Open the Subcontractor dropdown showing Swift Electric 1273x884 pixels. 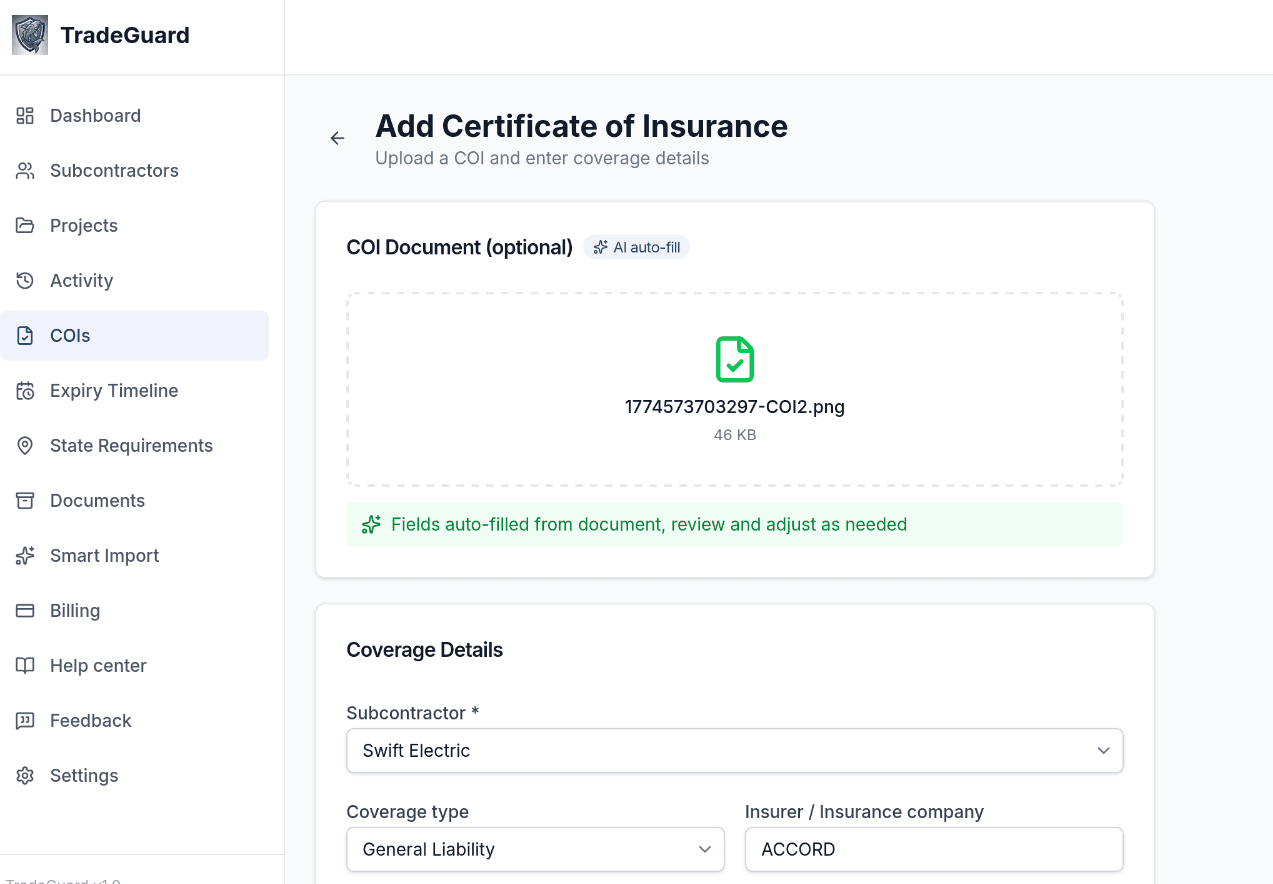pyautogui.click(x=735, y=751)
